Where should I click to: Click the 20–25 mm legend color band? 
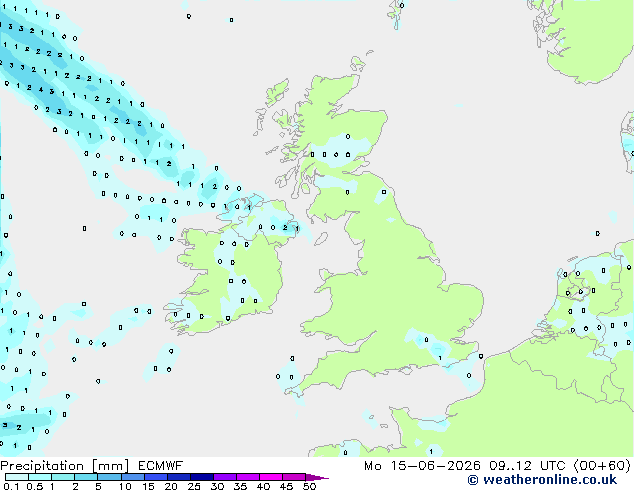179,477
